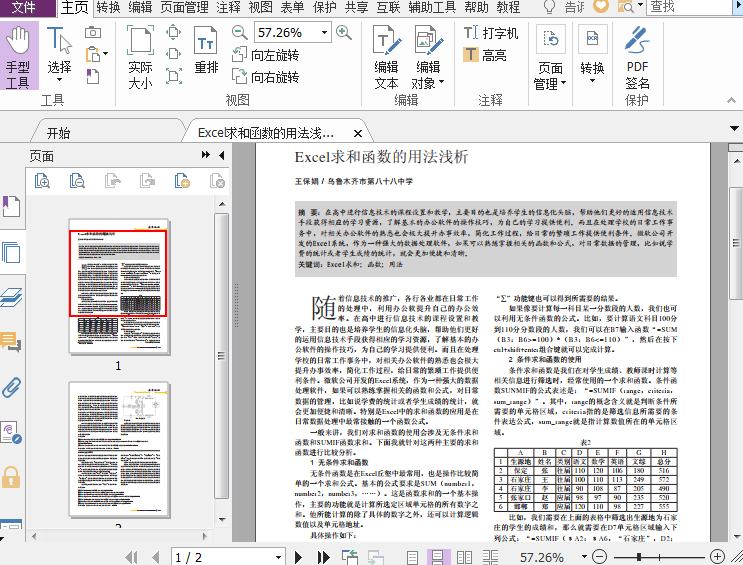
Task: Open the Edit (编辑) ribbon tab
Action: tap(140, 7)
